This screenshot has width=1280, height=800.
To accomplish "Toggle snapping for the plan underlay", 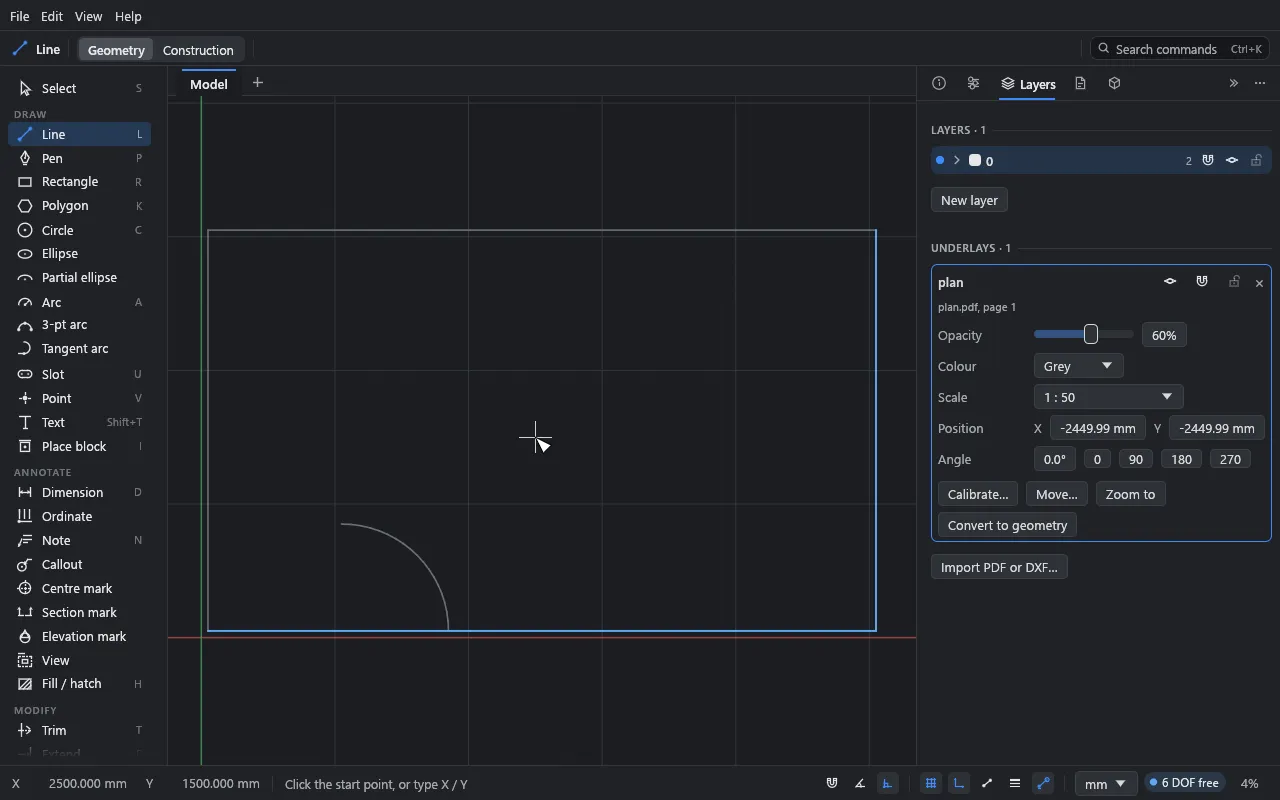I will [1202, 282].
